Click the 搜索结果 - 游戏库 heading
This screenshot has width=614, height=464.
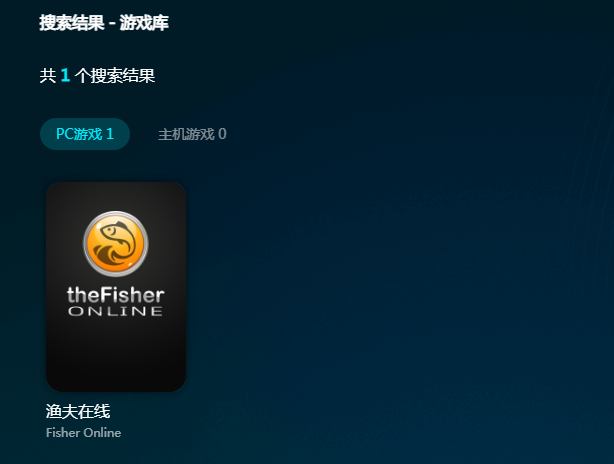(x=104, y=23)
